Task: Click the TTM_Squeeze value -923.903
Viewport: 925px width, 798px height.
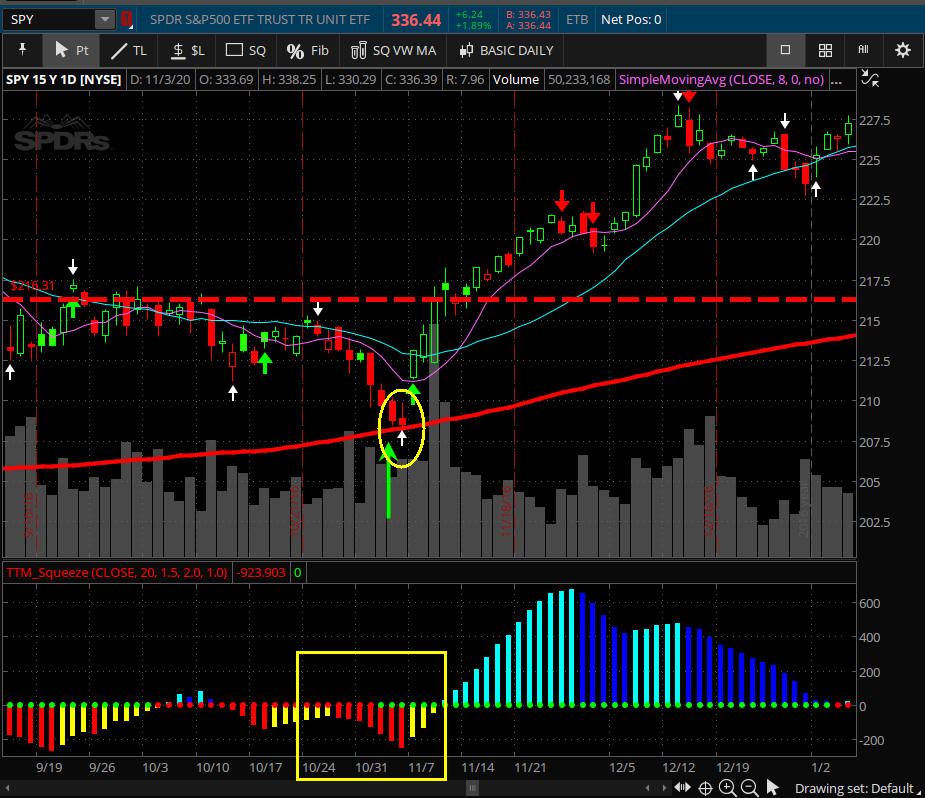Action: [x=260, y=572]
